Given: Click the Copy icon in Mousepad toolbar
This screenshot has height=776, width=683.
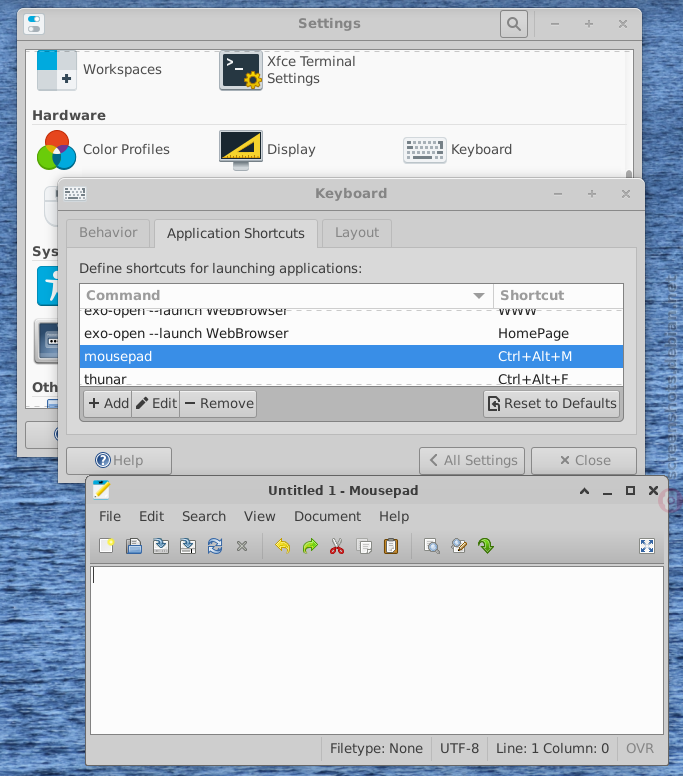Looking at the screenshot, I should click(x=364, y=546).
